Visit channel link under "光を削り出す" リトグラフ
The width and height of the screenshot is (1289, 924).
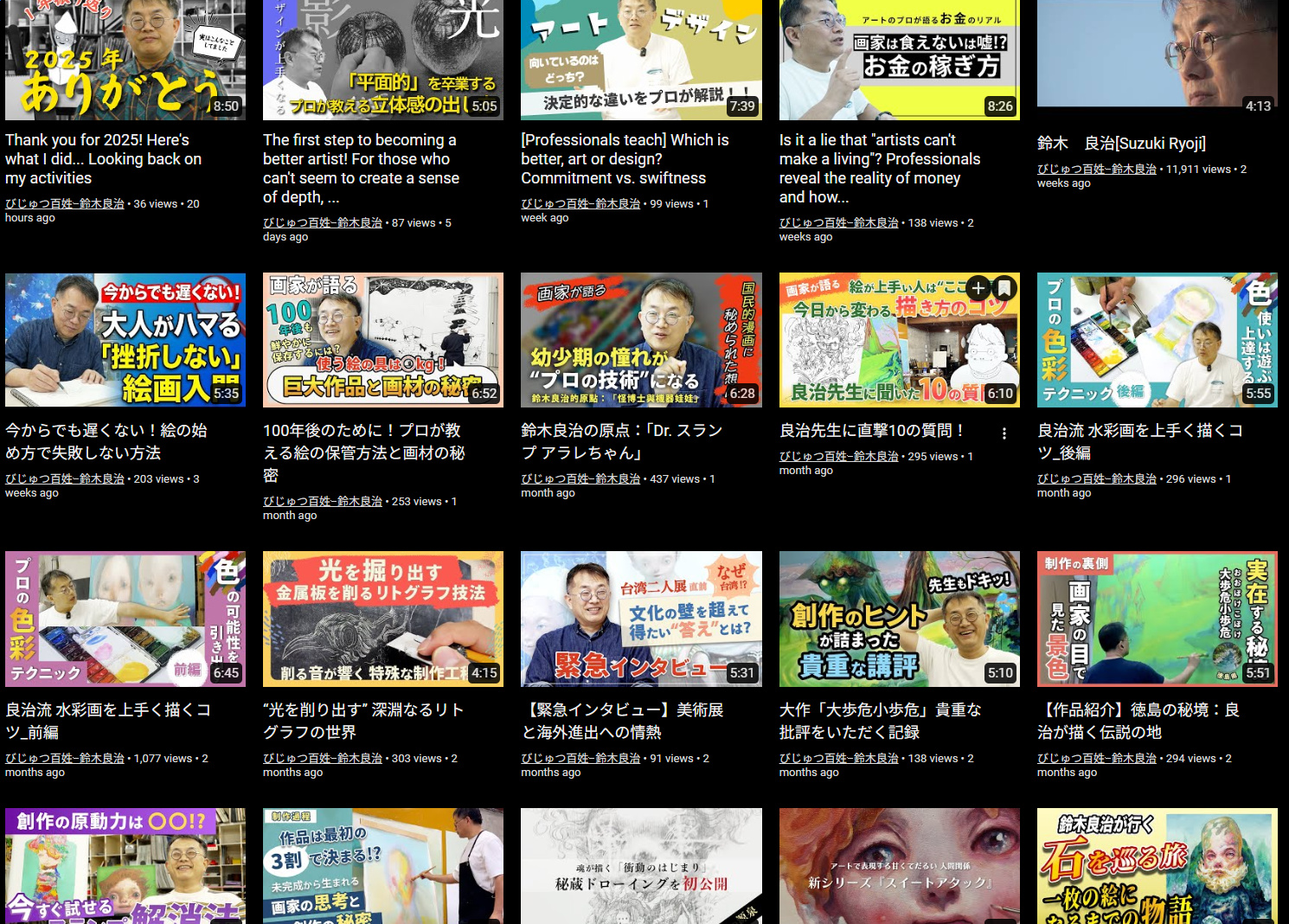tap(323, 759)
